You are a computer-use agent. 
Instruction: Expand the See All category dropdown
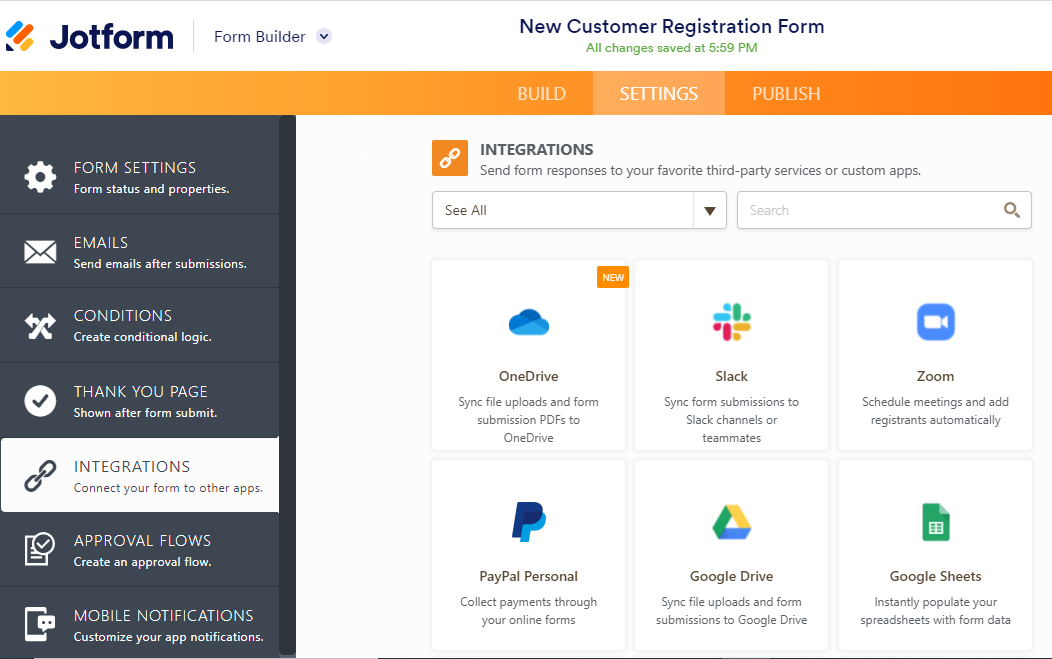coord(579,210)
